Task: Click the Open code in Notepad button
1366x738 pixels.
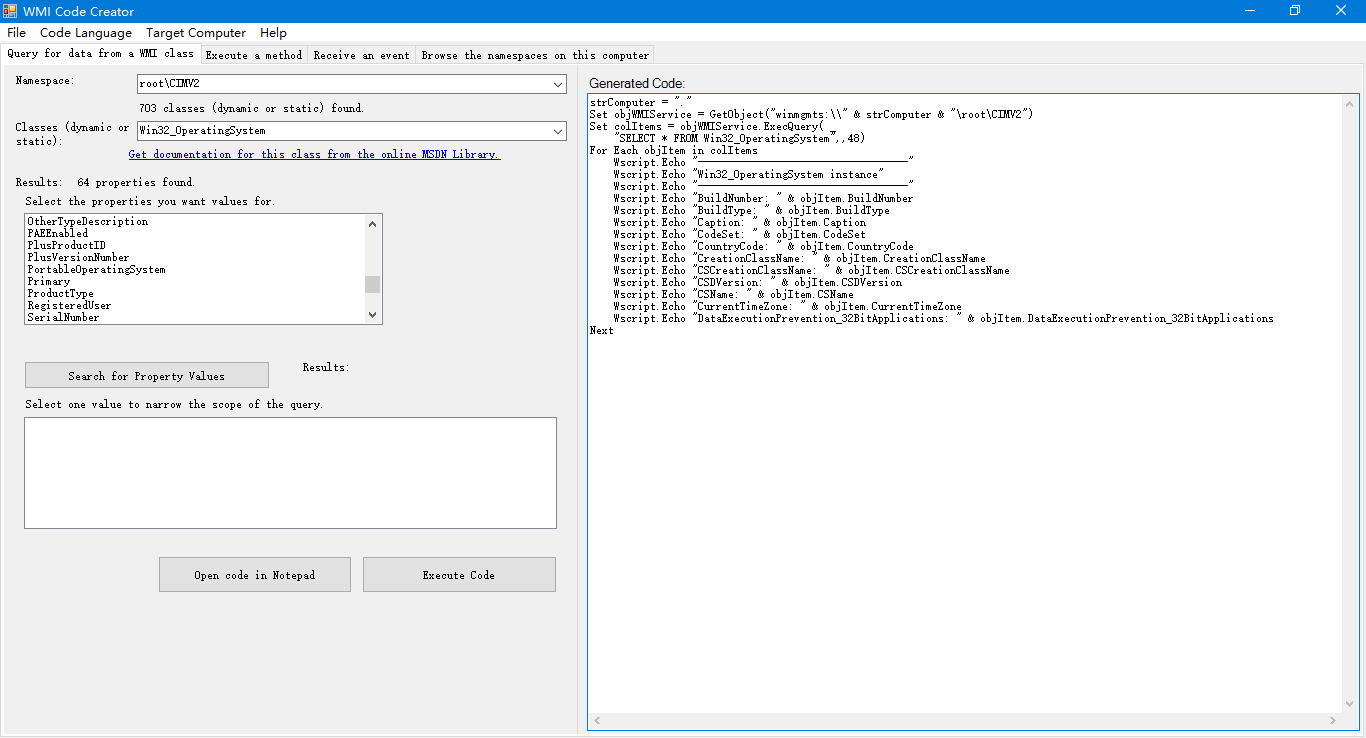Action: (254, 574)
